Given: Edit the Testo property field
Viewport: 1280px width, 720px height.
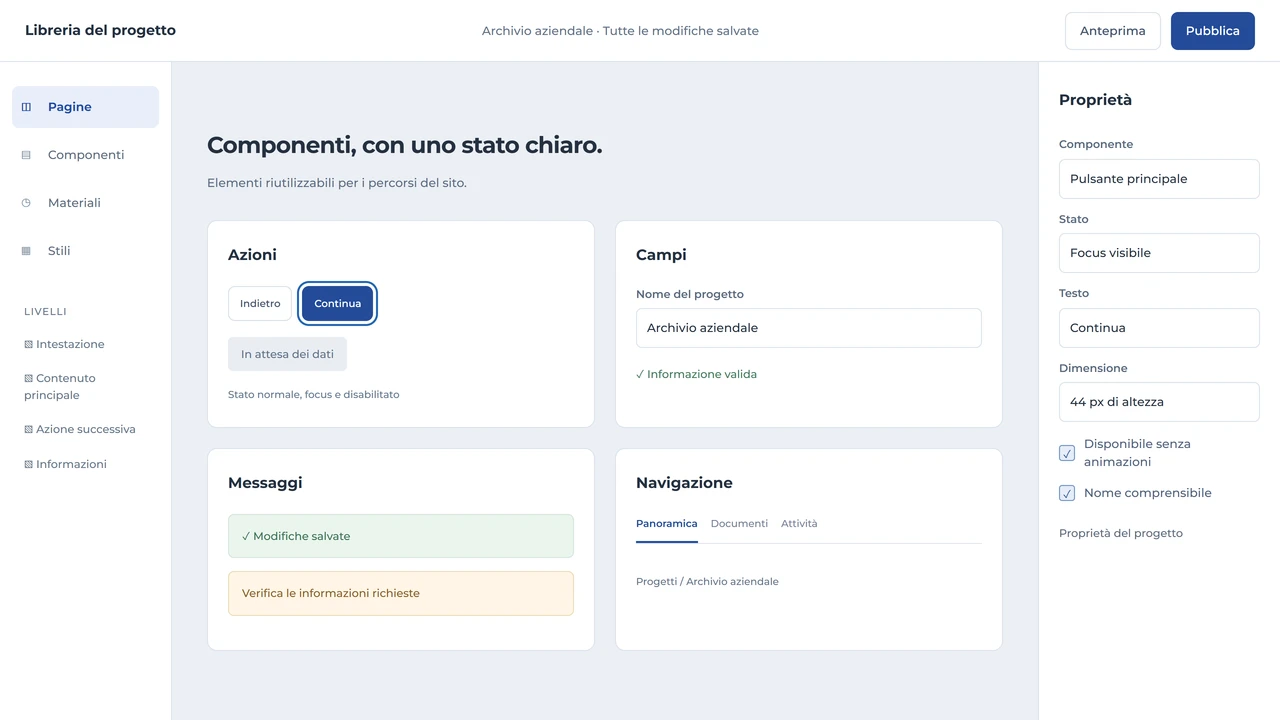Looking at the screenshot, I should (x=1159, y=328).
